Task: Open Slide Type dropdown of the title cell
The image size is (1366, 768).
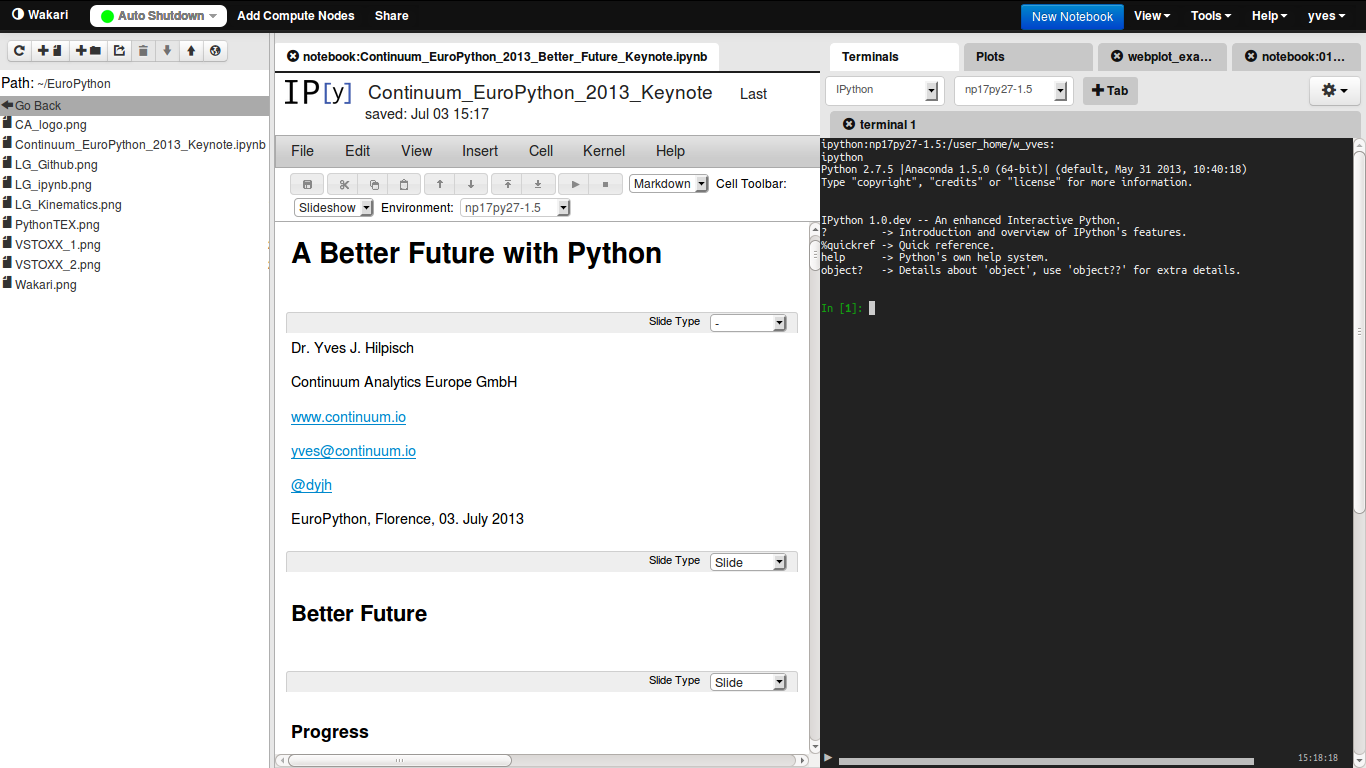Action: point(748,323)
